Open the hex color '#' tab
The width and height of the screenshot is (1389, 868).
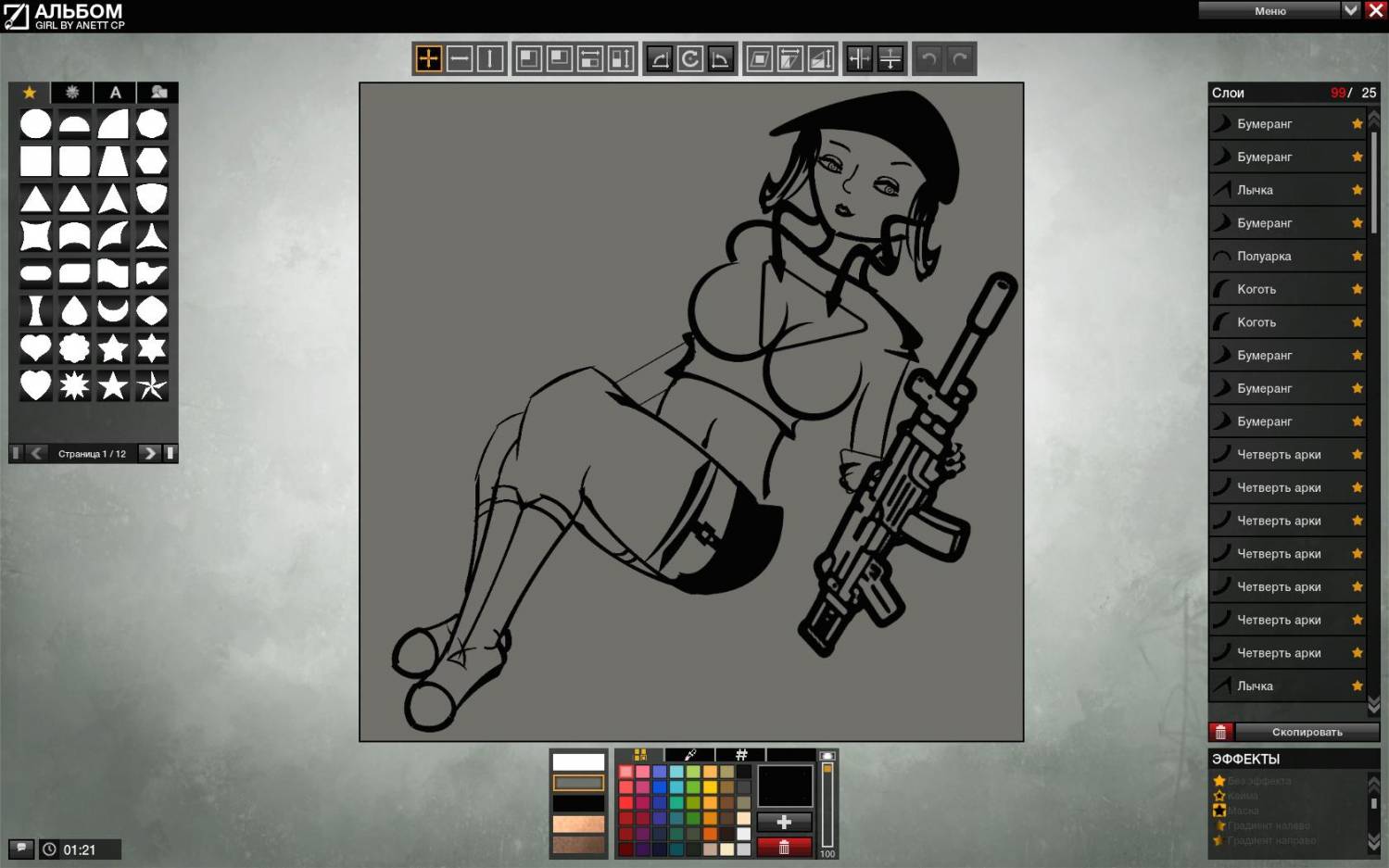(741, 755)
